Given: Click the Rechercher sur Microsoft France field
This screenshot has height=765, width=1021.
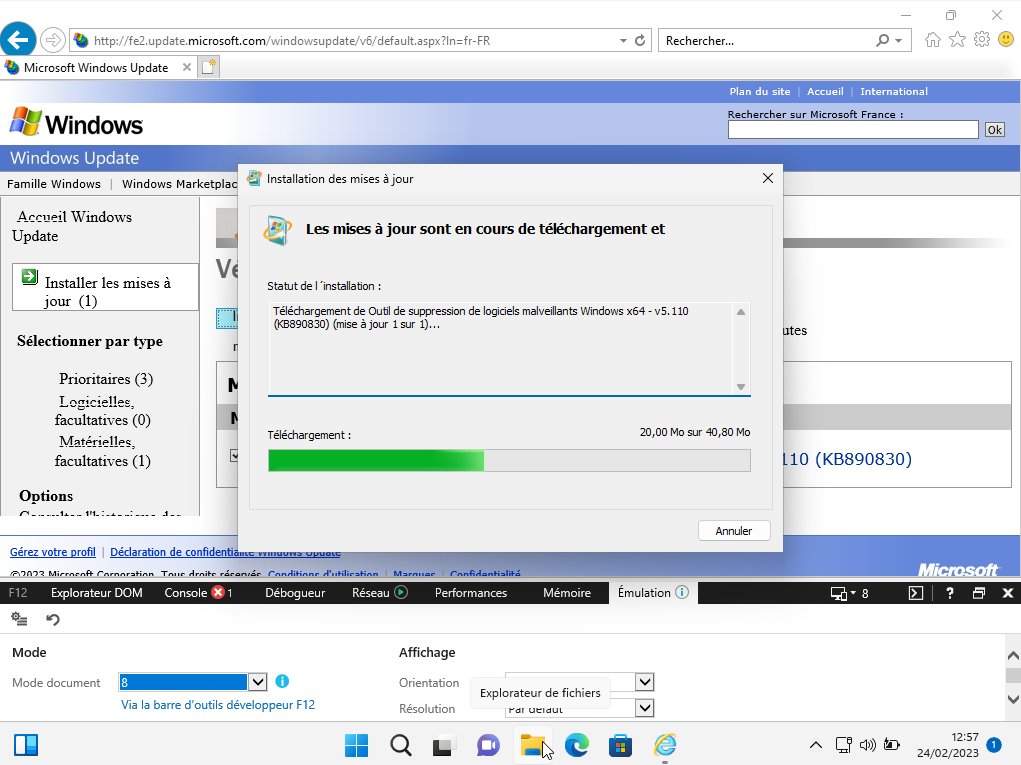Looking at the screenshot, I should [x=853, y=130].
